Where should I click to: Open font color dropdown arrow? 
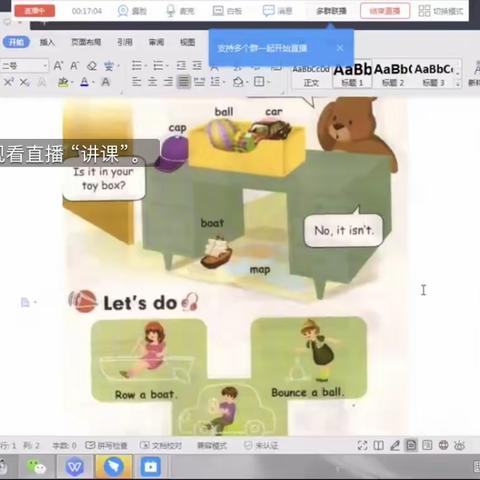point(93,82)
